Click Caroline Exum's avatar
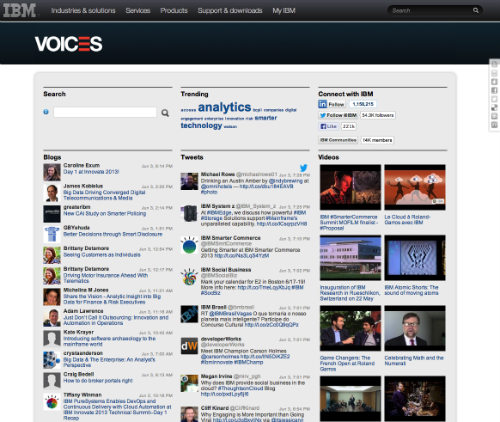The height and width of the screenshot is (422, 500). (x=52, y=172)
